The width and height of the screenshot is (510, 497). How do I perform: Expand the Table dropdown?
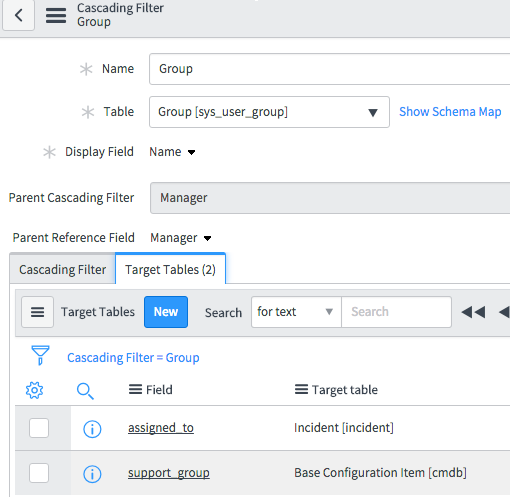[269, 112]
